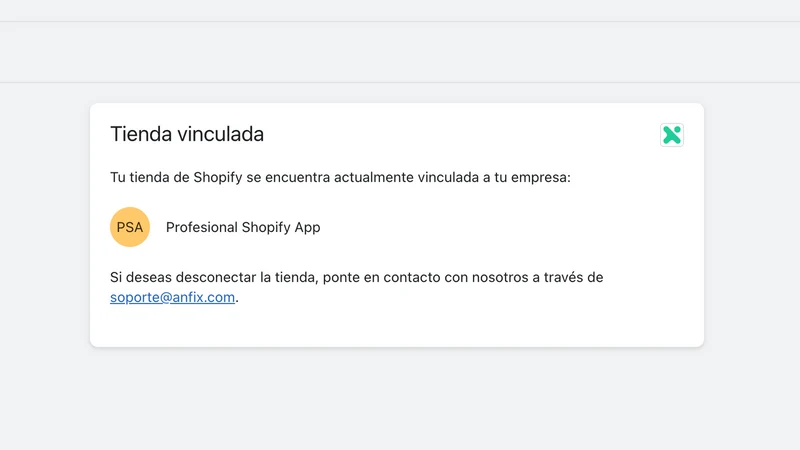This screenshot has height=450, width=800.
Task: Click the green anfix logo icon
Action: click(671, 135)
